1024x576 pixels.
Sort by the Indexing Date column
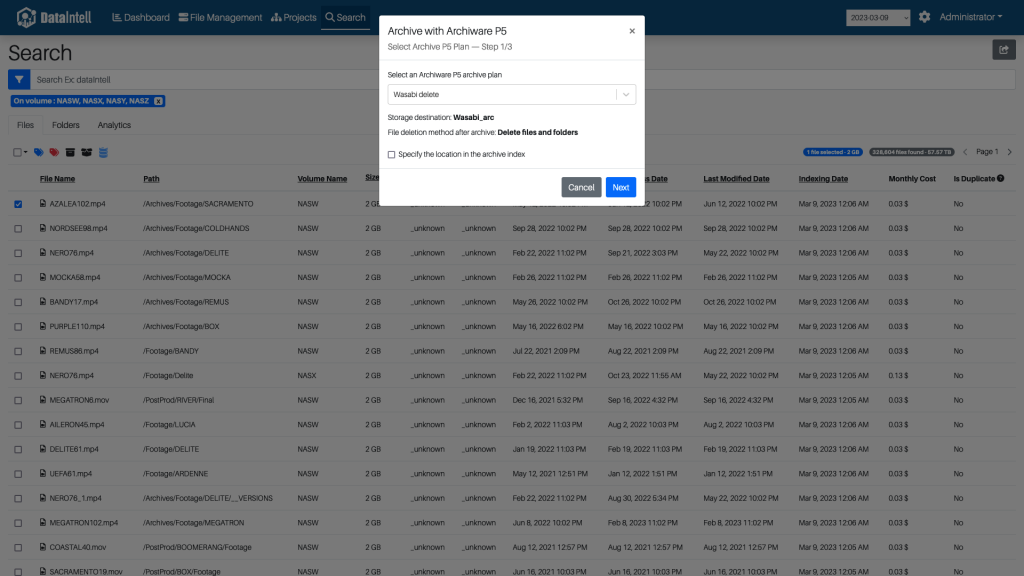point(823,178)
